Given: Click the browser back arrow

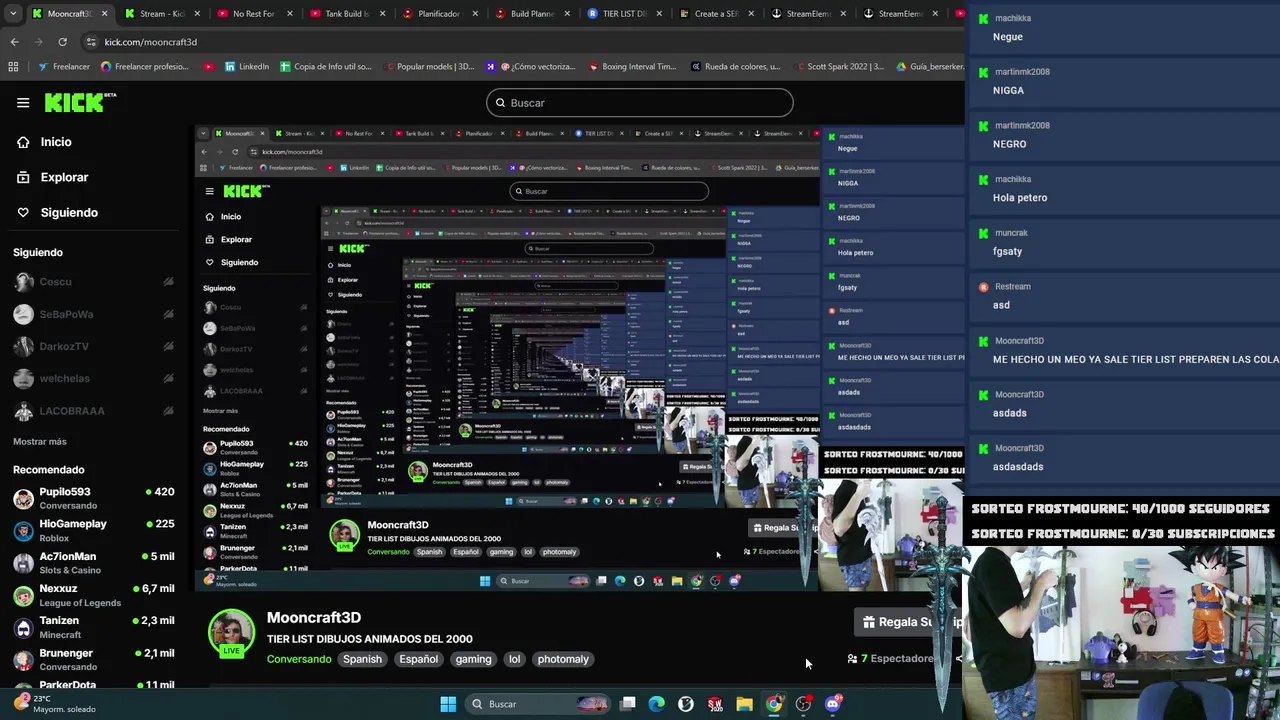Looking at the screenshot, I should point(14,42).
